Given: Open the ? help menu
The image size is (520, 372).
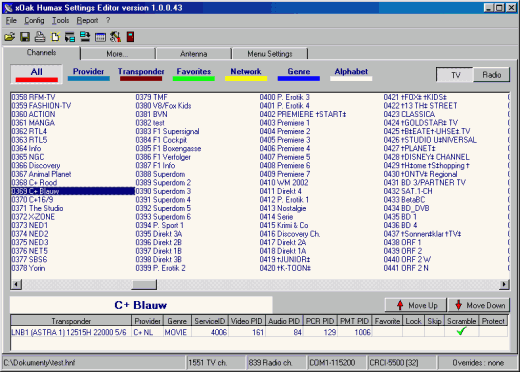Looking at the screenshot, I should click(x=108, y=21).
